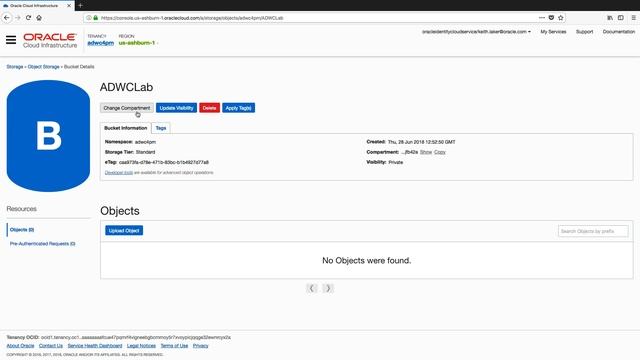Click the eTag value text
The image size is (640, 360).
point(164,162)
